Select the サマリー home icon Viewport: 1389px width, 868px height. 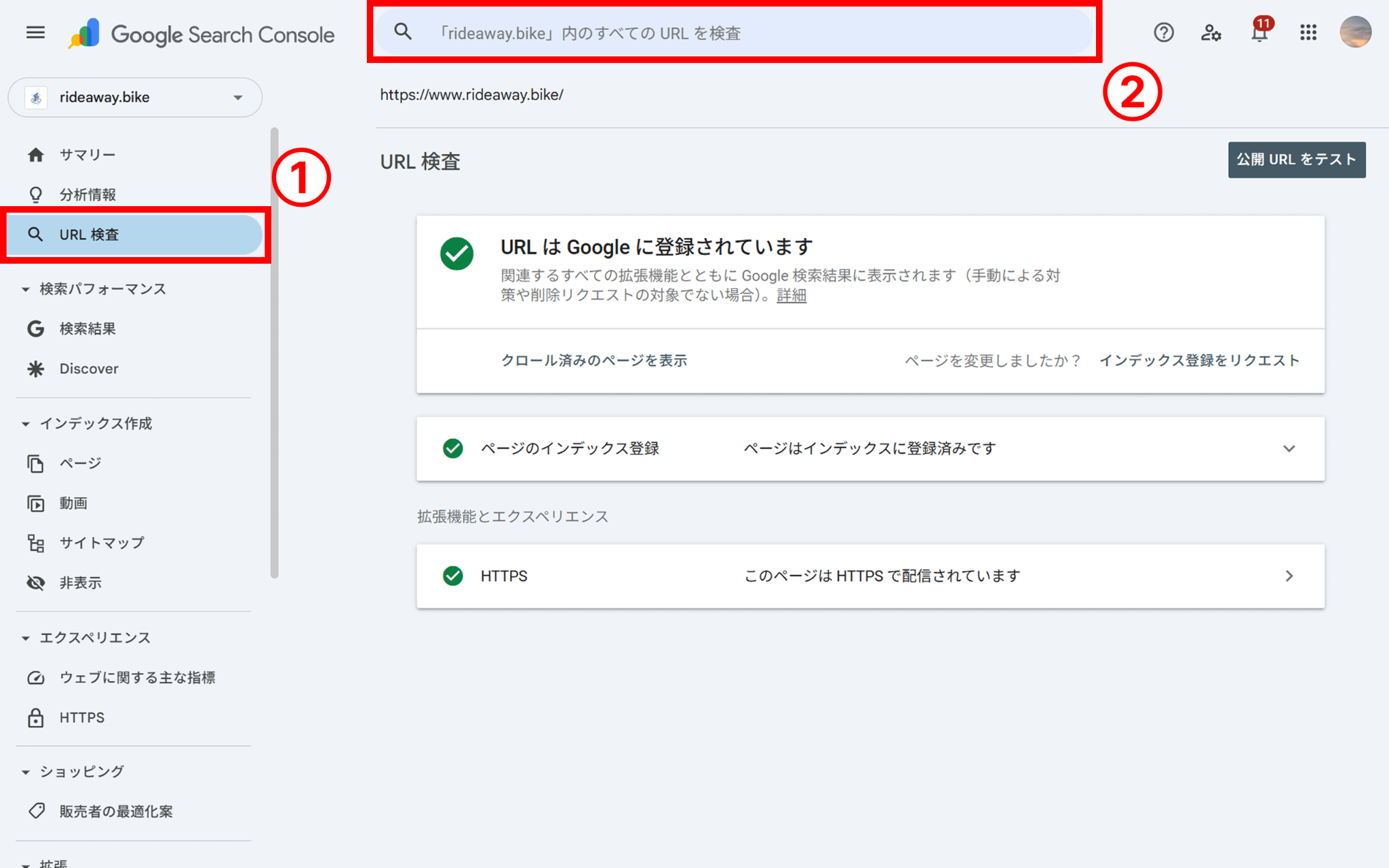click(35, 155)
